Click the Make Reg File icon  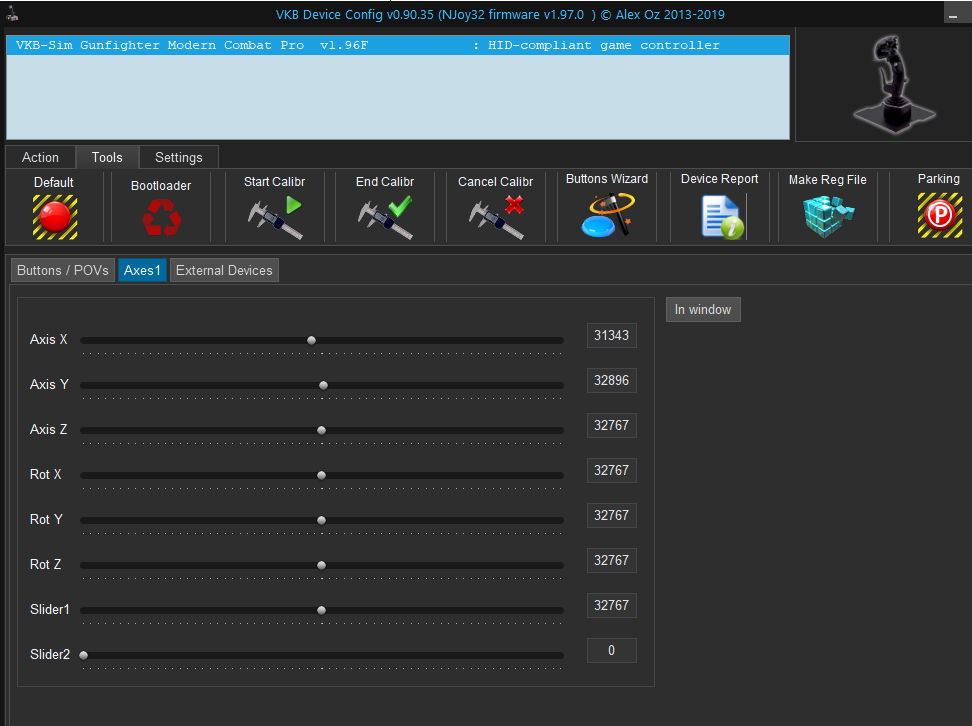click(828, 216)
